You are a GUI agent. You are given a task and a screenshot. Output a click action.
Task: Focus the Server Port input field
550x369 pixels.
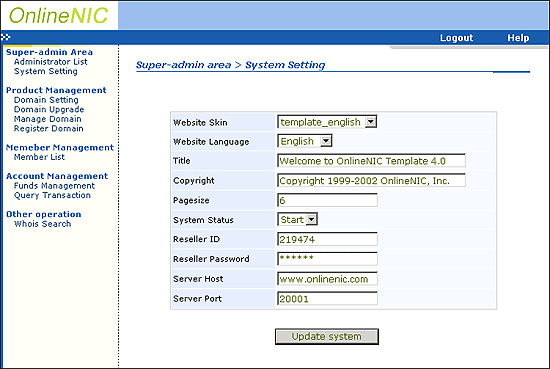click(x=327, y=298)
